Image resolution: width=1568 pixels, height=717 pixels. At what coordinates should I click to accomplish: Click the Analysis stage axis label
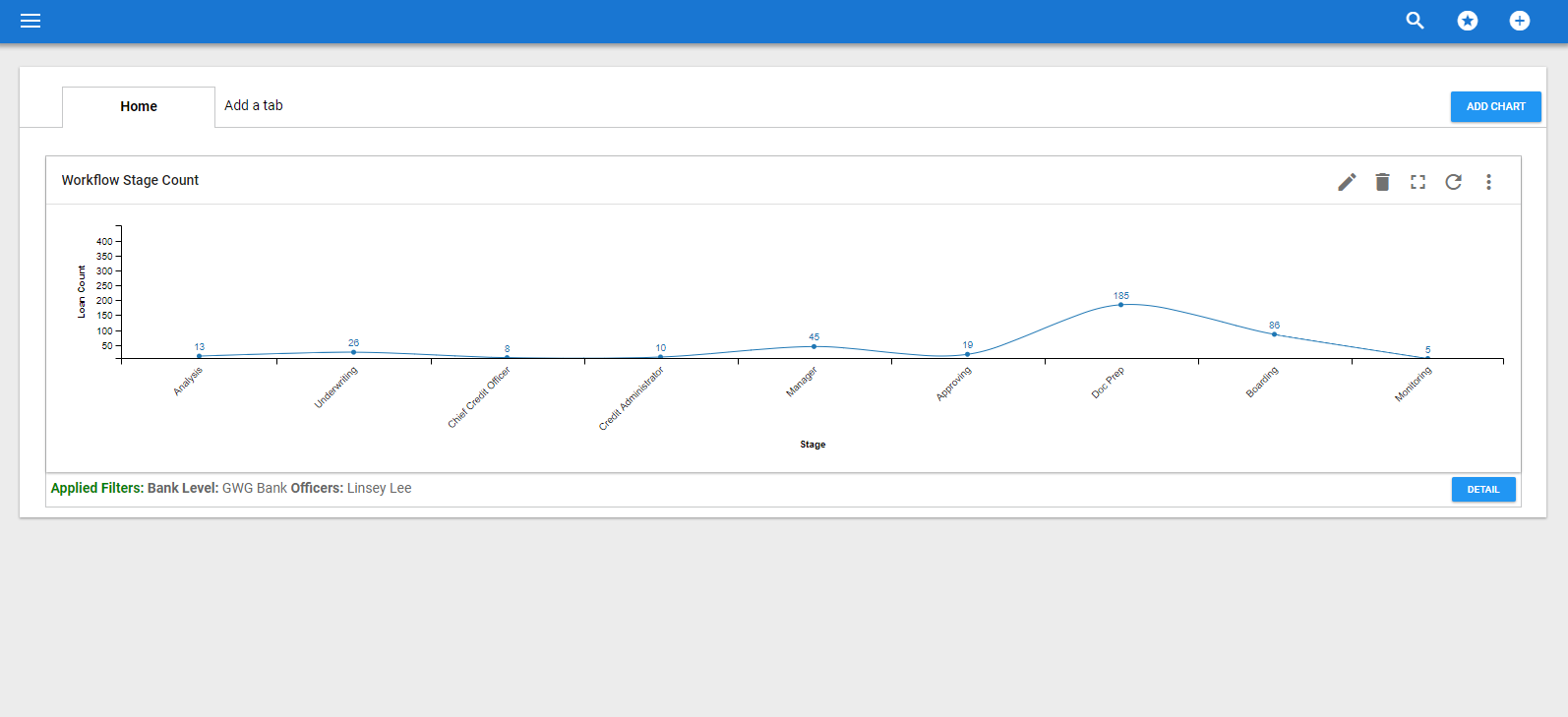(x=188, y=381)
